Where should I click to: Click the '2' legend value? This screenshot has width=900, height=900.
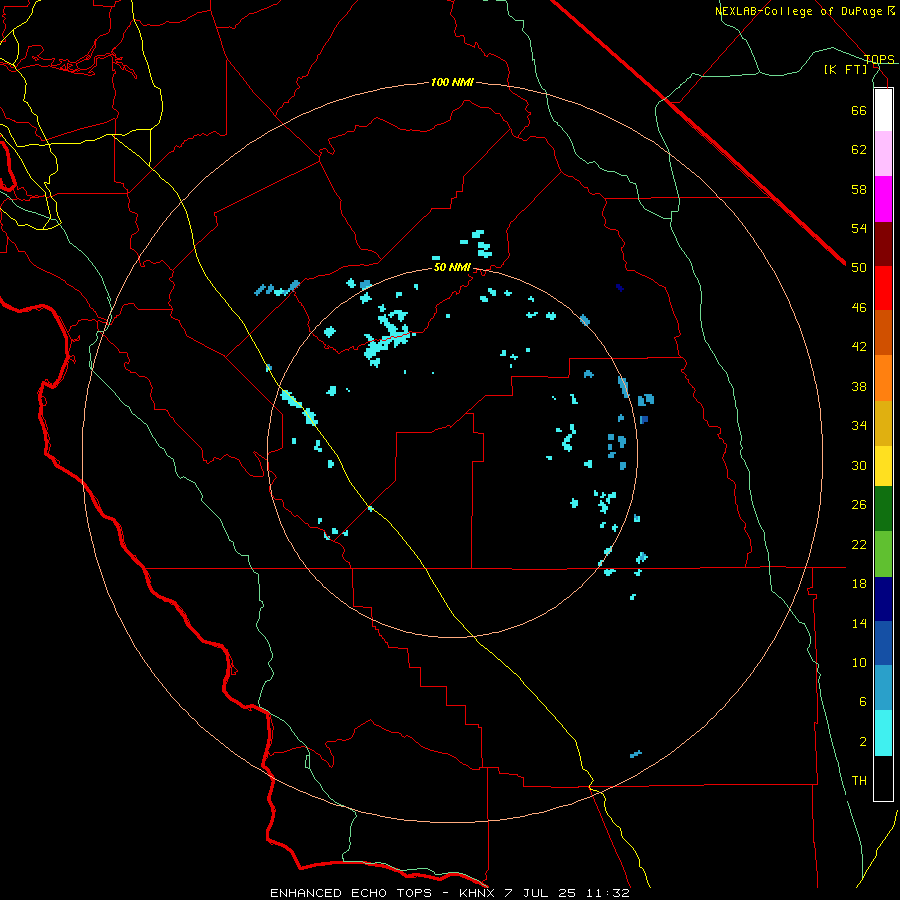point(863,742)
